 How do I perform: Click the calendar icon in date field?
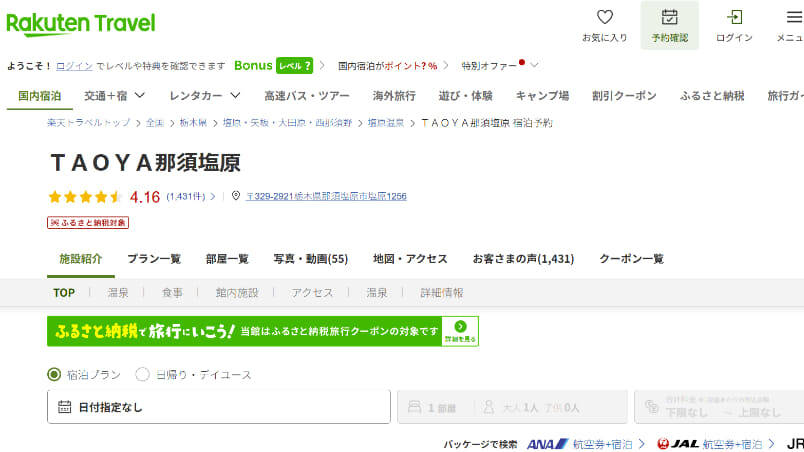[65, 407]
